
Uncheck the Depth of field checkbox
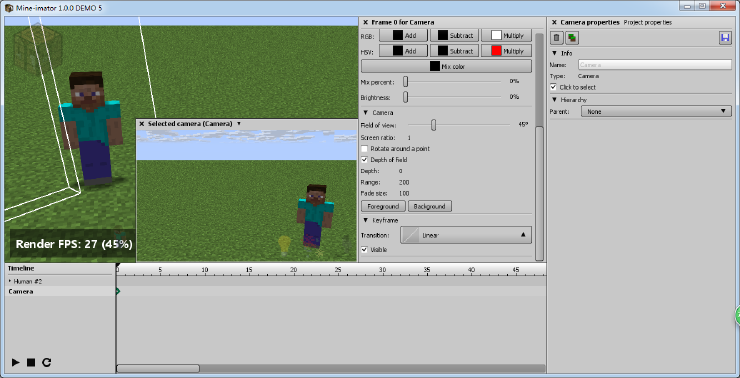pos(364,160)
